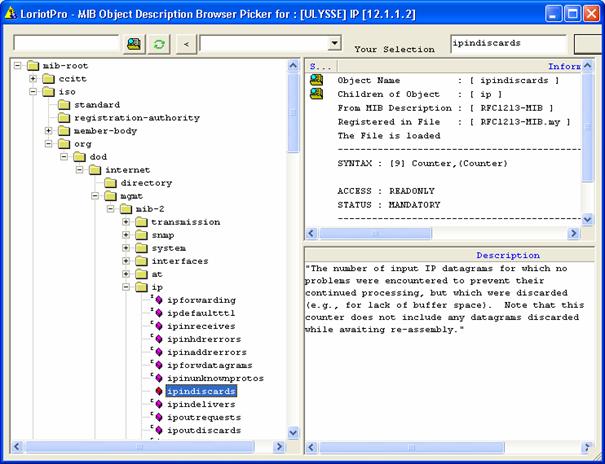This screenshot has height=464, width=605.
Task: Expand the ccitt tree node
Action: 33,79
